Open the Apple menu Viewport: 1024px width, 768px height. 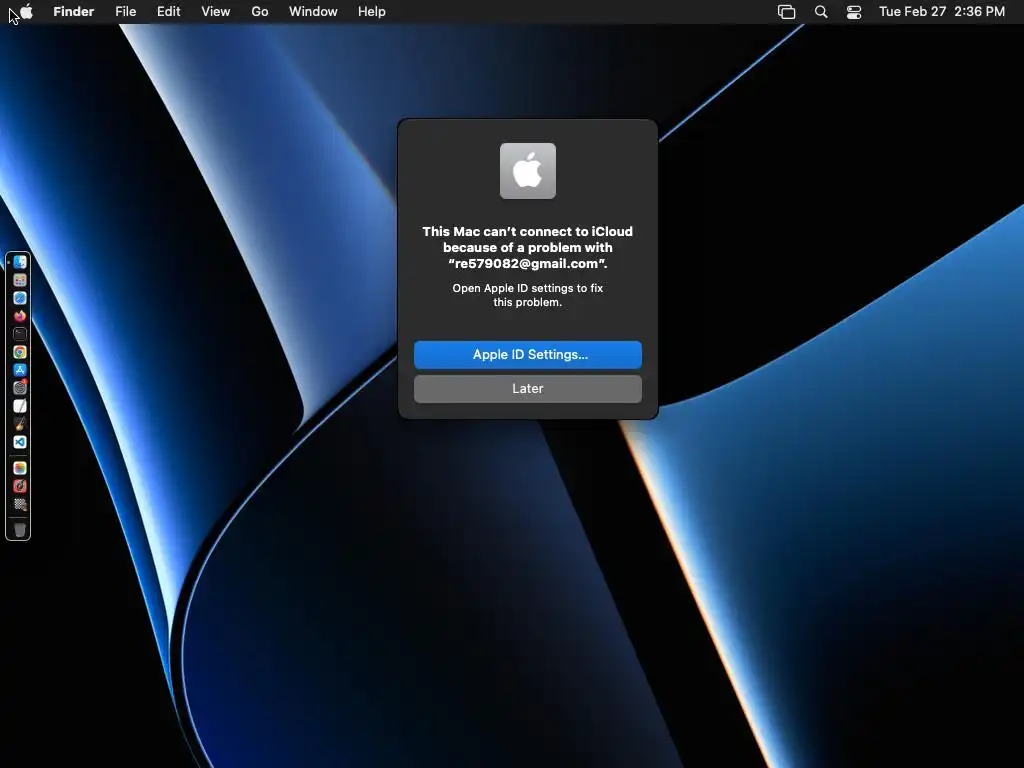[x=26, y=12]
